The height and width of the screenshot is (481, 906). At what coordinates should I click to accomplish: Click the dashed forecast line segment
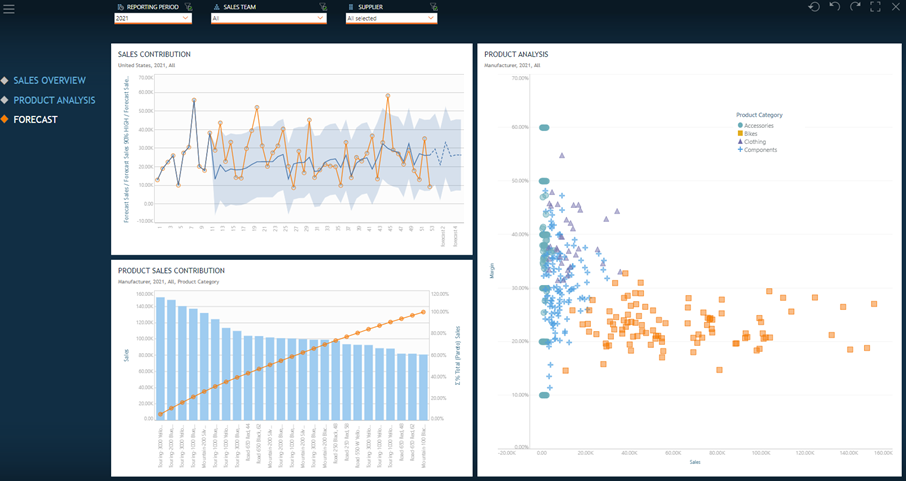pos(445,153)
